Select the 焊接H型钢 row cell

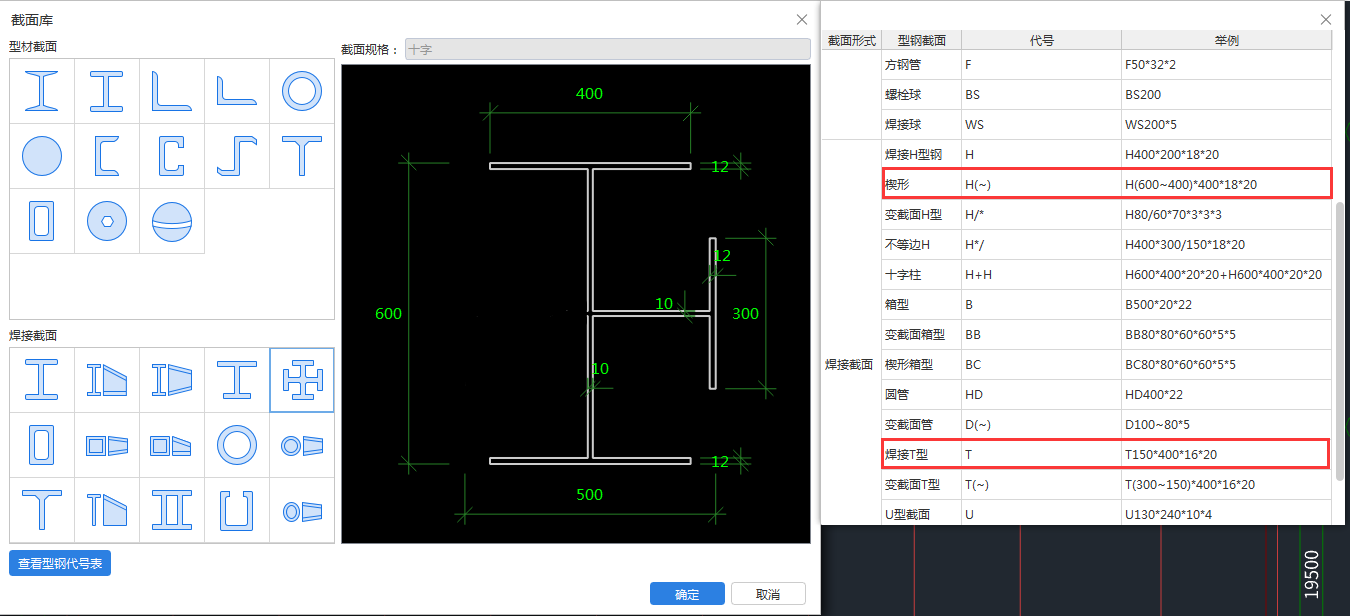pyautogui.click(x=921, y=155)
